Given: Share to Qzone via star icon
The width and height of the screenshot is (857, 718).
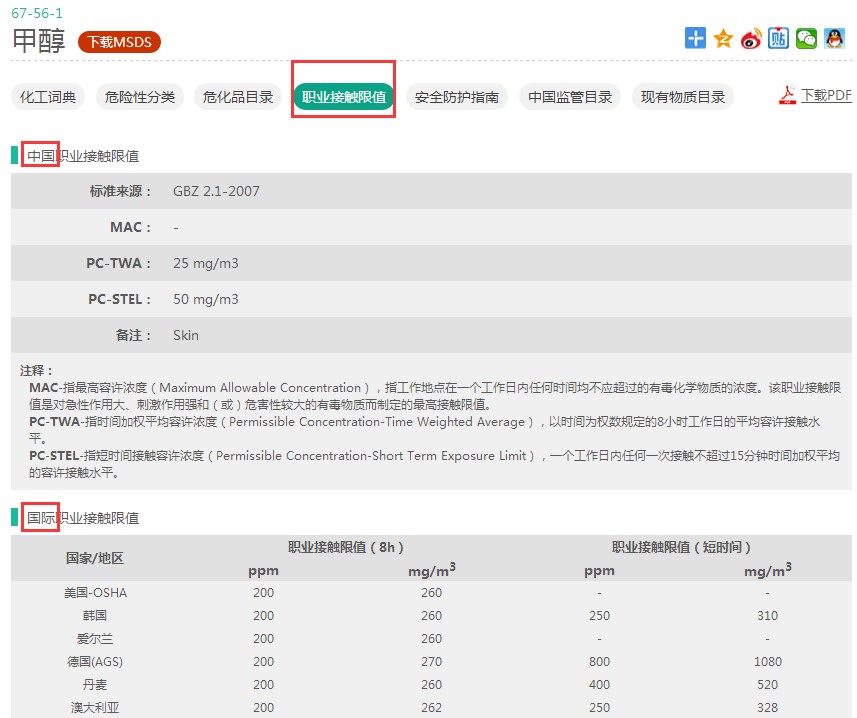Looking at the screenshot, I should point(723,38).
